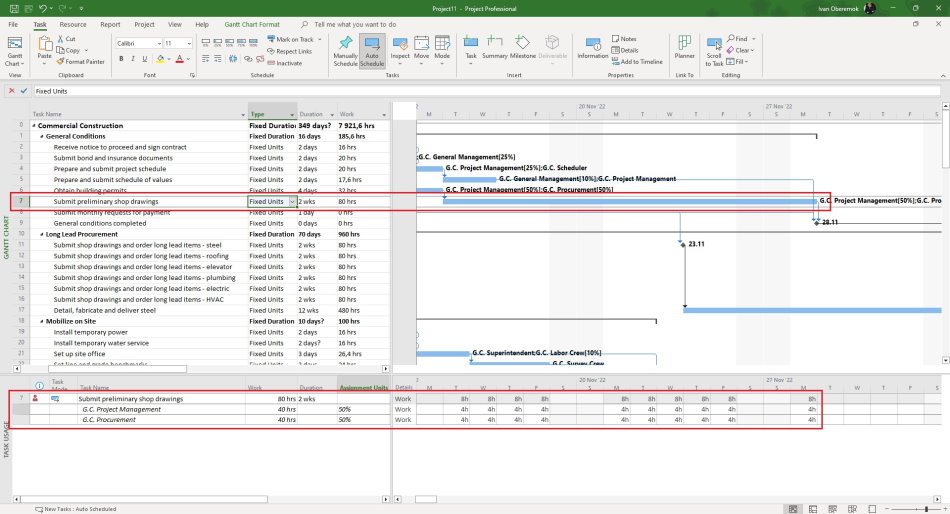
Task: Open the font size 11 dropdown
Action: (x=189, y=44)
